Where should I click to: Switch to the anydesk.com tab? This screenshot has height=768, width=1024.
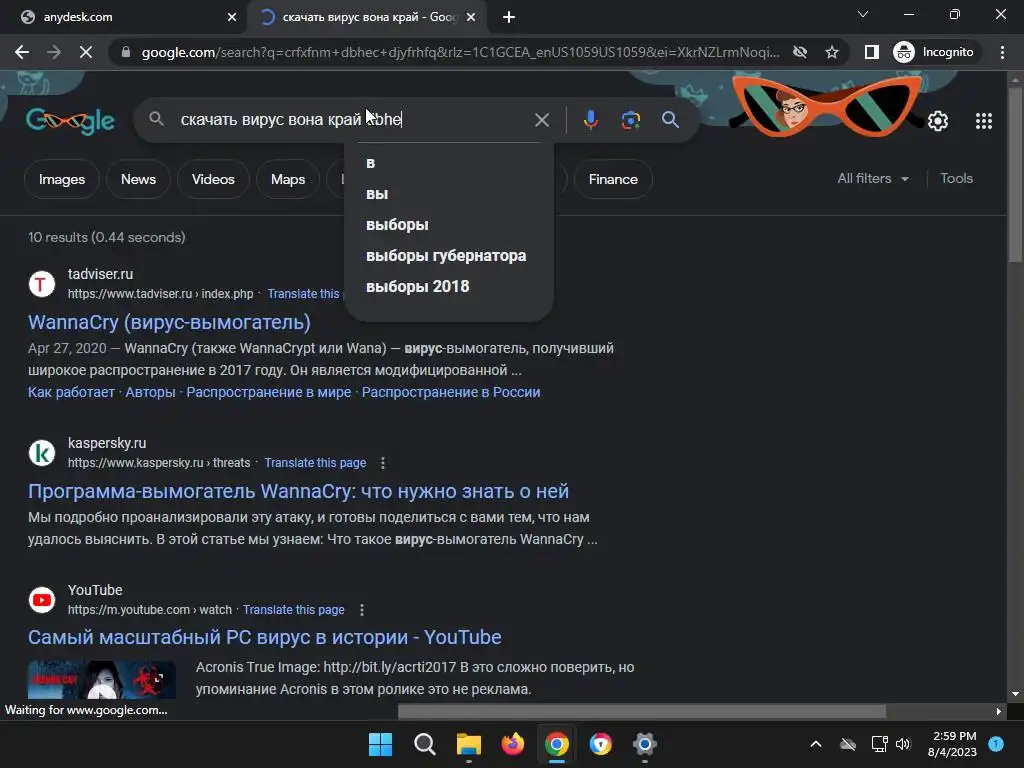click(x=124, y=17)
